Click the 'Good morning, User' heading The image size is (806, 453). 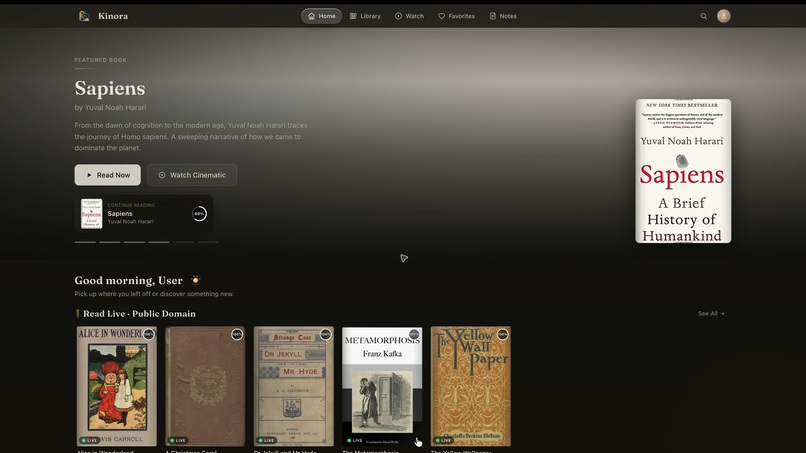129,280
